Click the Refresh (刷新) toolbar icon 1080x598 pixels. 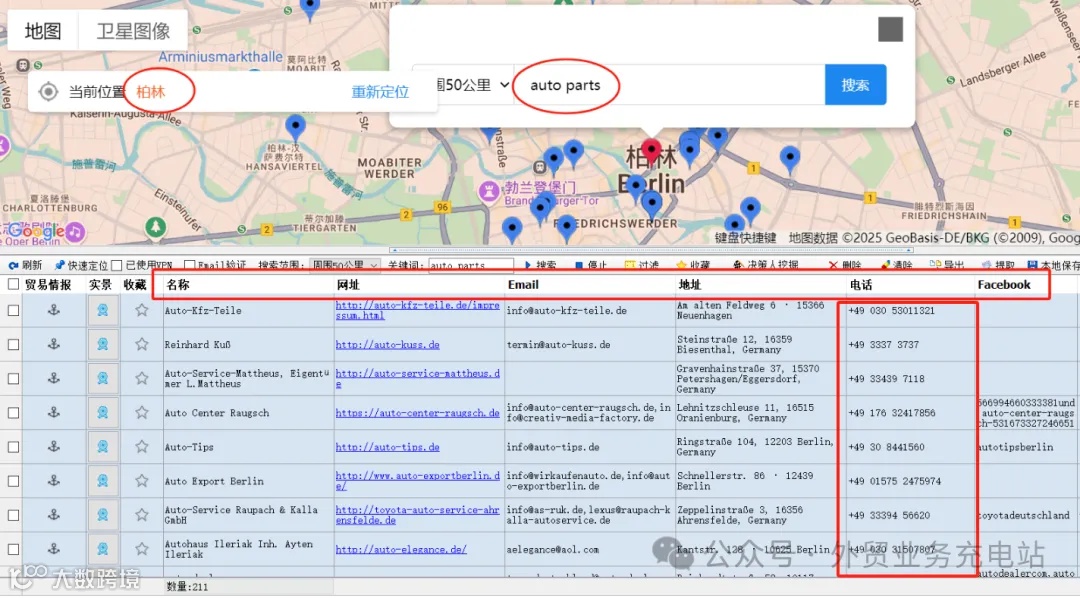[13, 265]
